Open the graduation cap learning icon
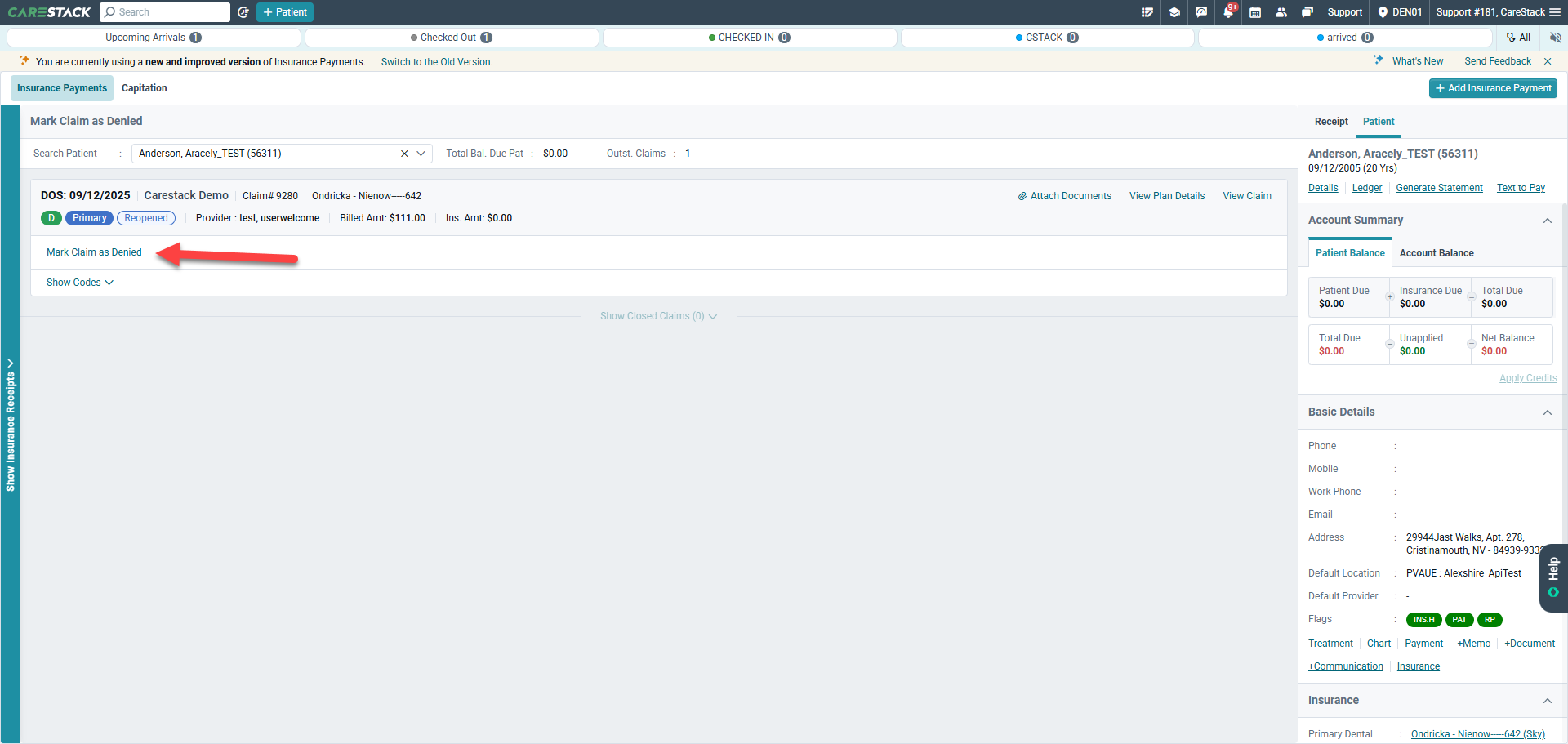This screenshot has width=1568, height=744. [1174, 12]
